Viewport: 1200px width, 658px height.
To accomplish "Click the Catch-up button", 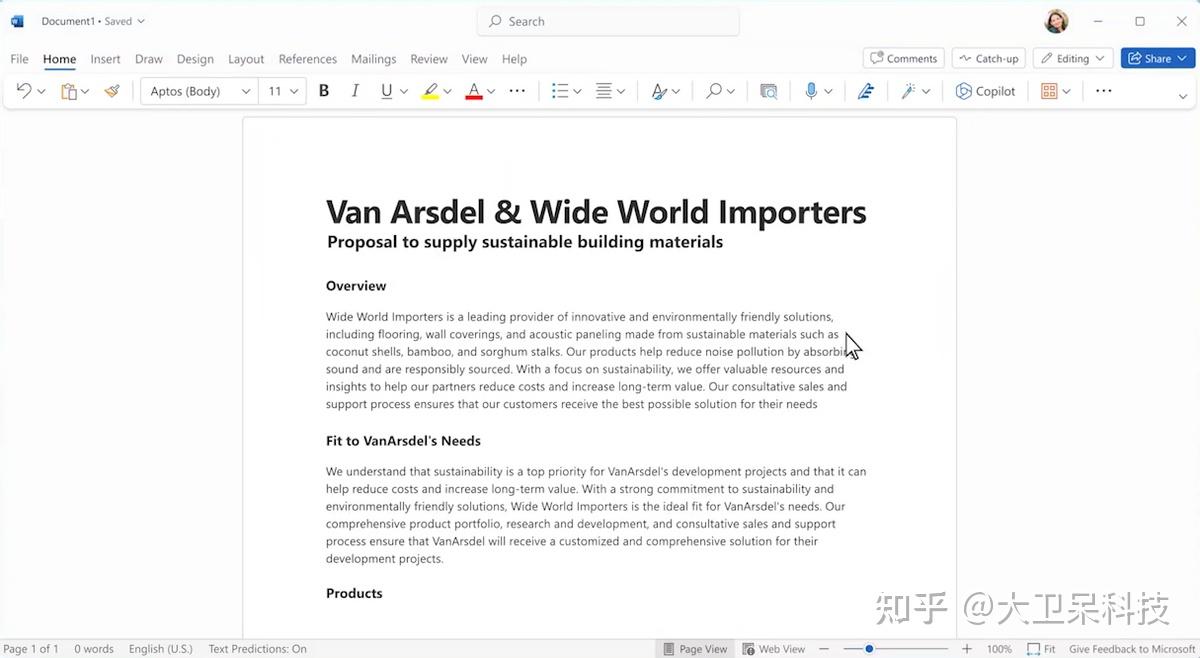I will pos(988,58).
